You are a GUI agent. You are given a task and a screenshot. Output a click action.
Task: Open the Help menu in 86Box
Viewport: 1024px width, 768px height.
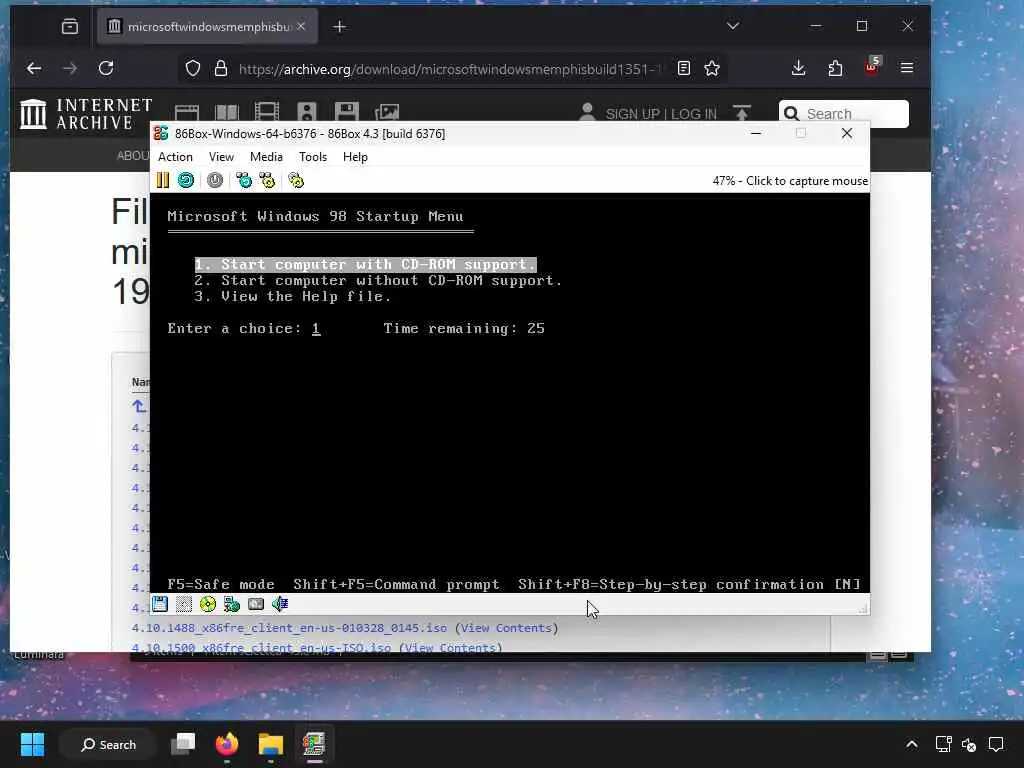[355, 157]
